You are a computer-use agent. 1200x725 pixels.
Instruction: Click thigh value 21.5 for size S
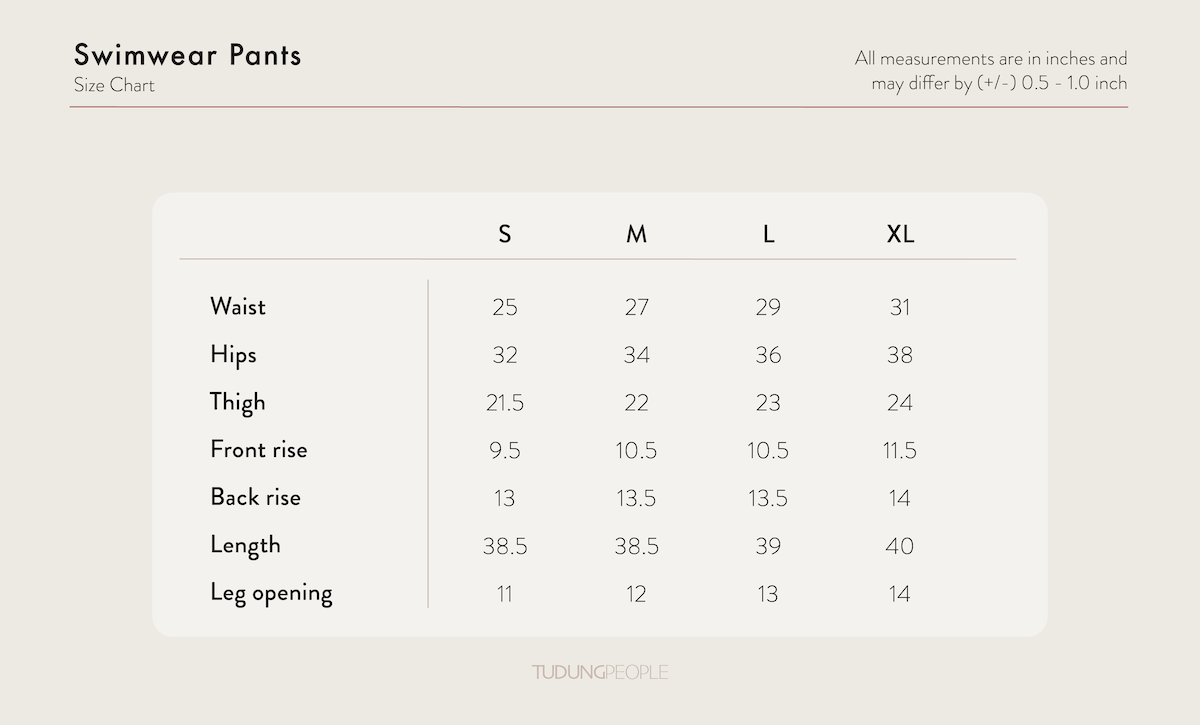[x=505, y=403]
